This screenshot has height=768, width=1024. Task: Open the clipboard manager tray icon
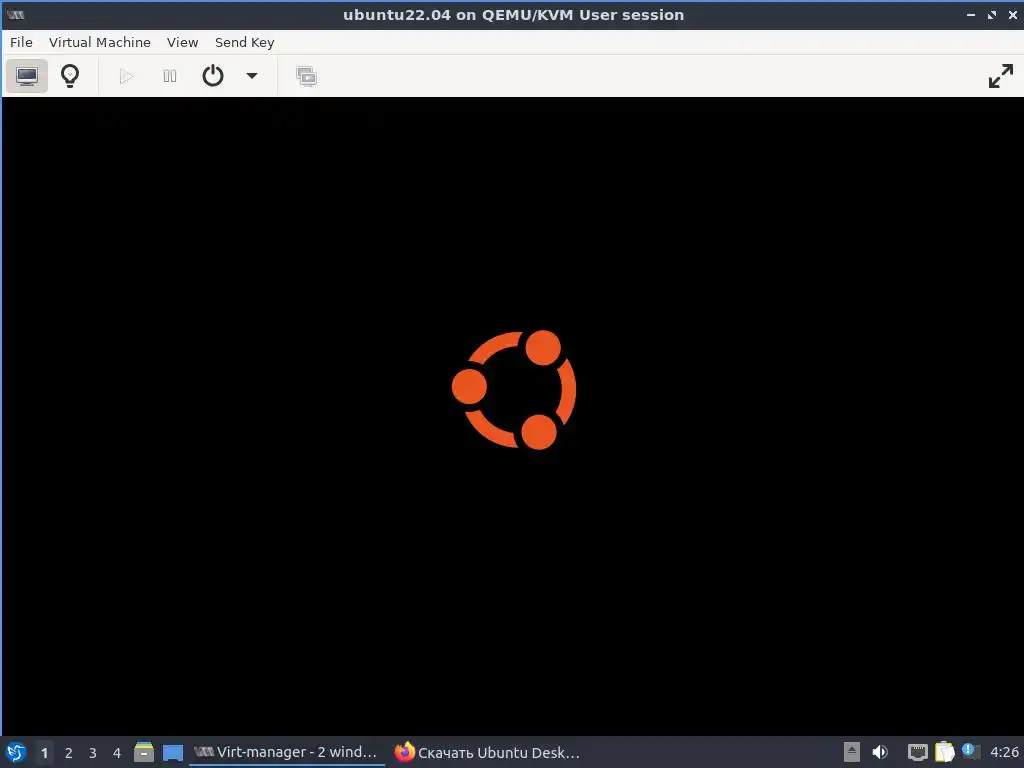pyautogui.click(x=944, y=752)
